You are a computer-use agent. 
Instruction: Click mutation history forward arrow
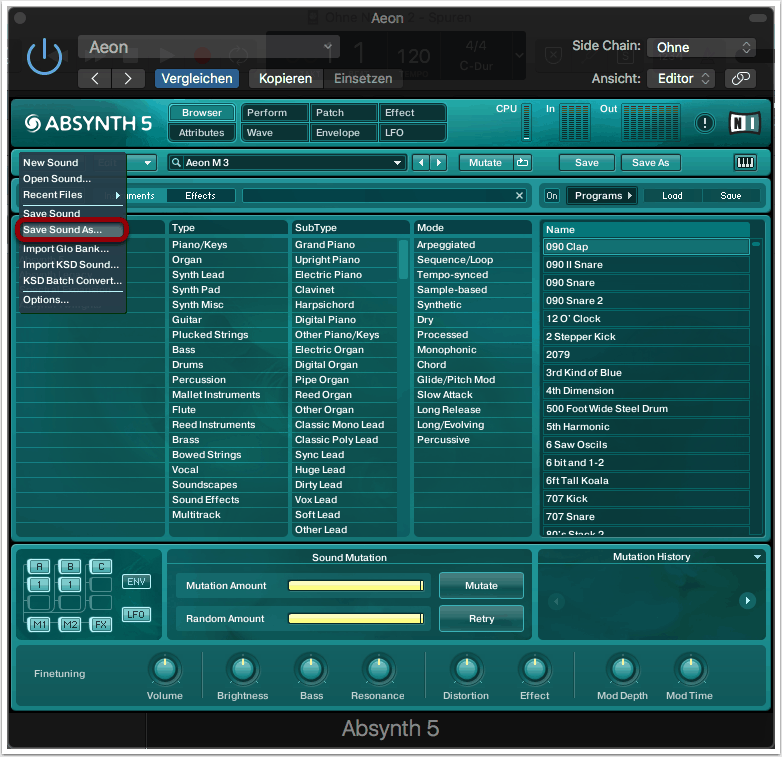(746, 601)
